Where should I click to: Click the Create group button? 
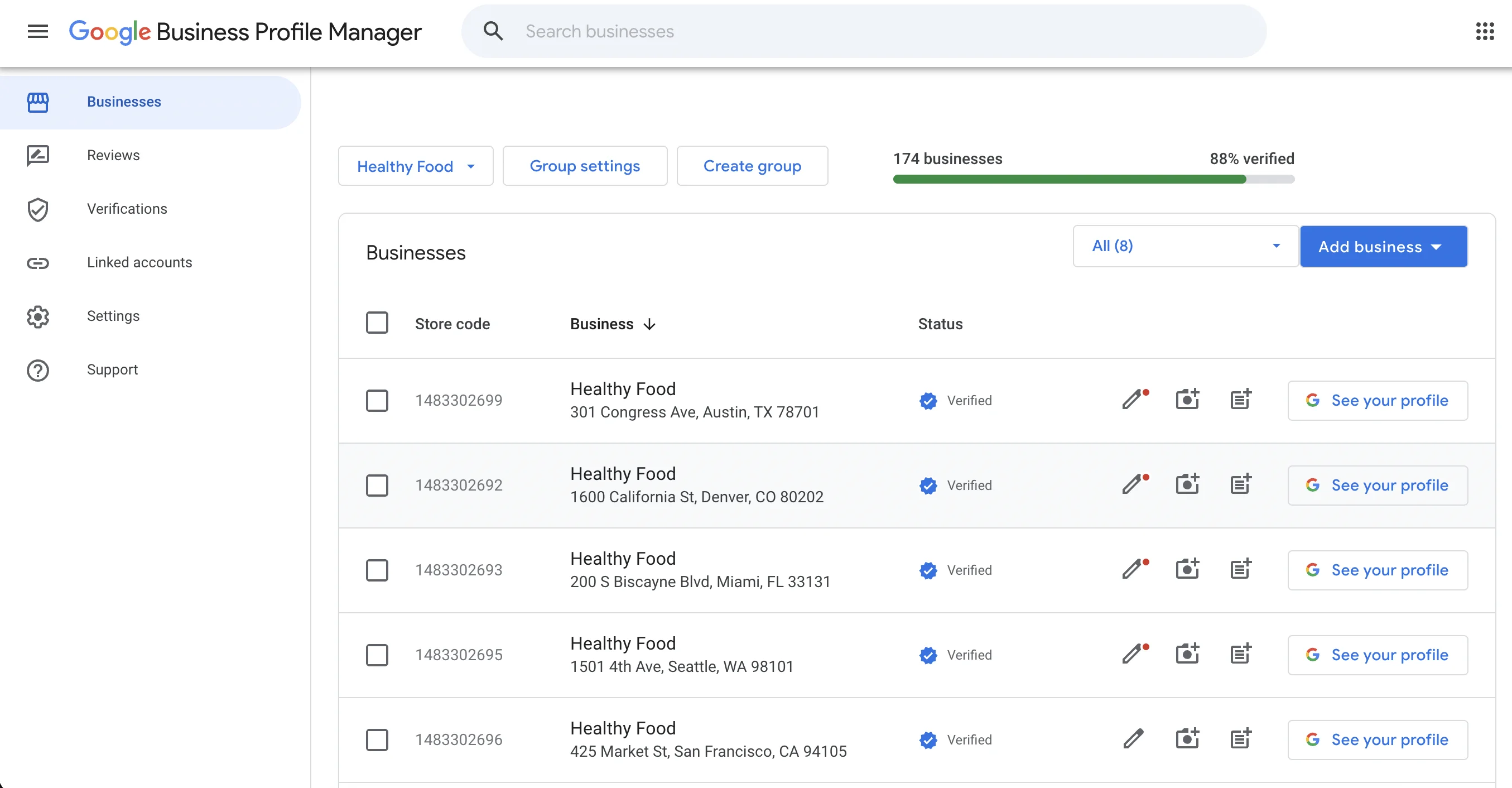(x=752, y=166)
